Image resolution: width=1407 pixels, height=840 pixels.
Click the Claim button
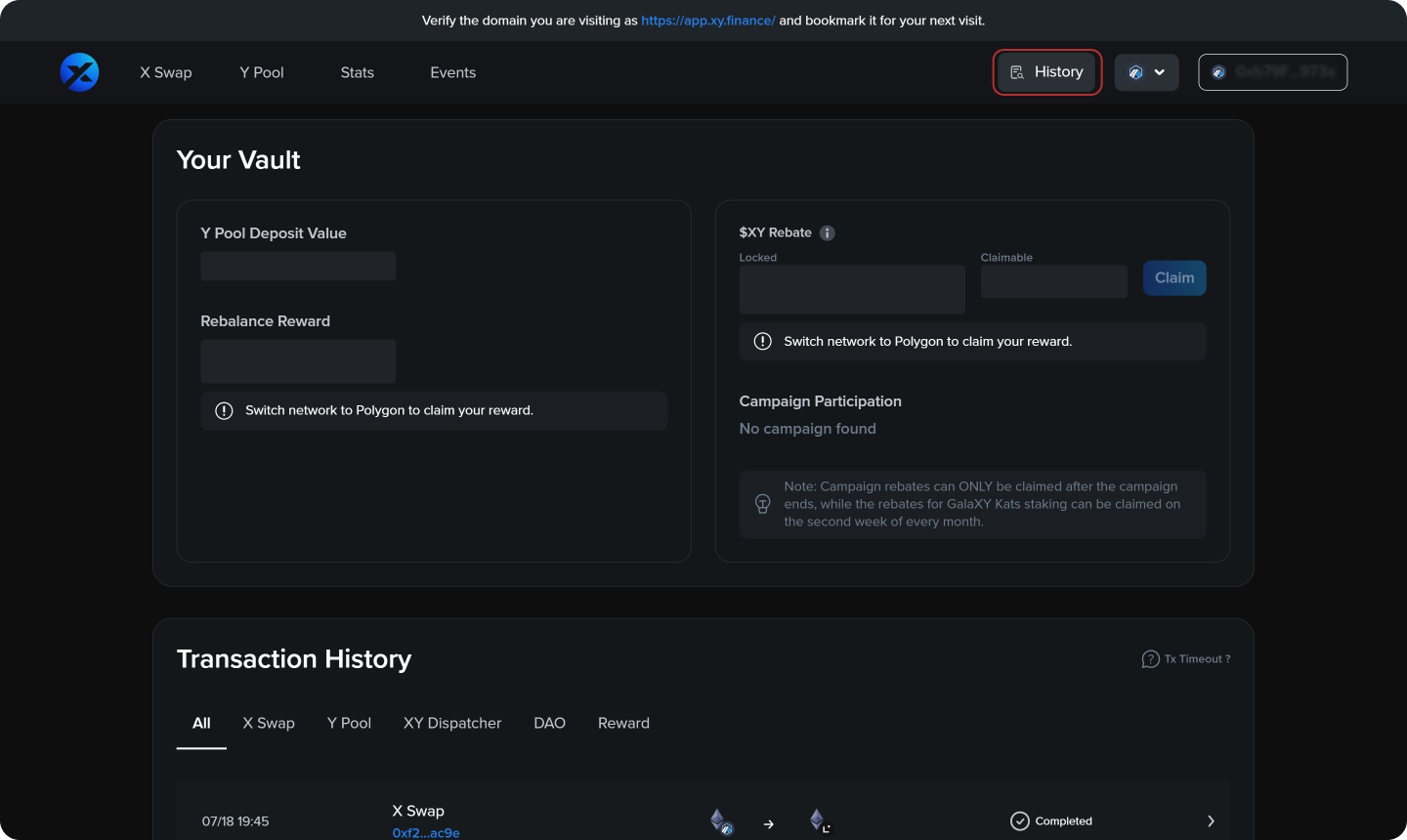tap(1174, 277)
